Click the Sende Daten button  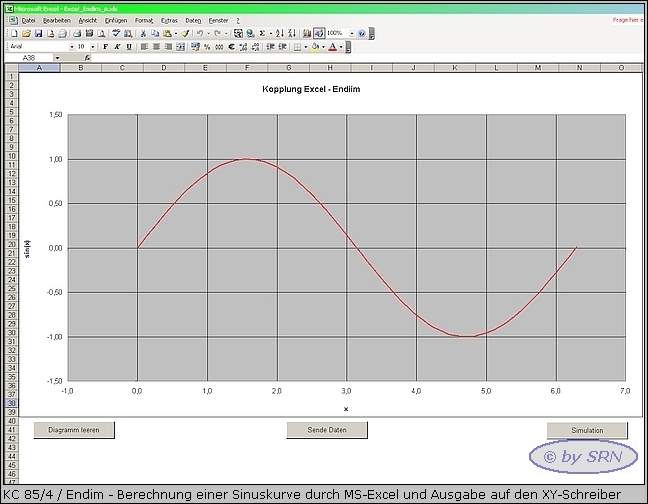(x=327, y=430)
